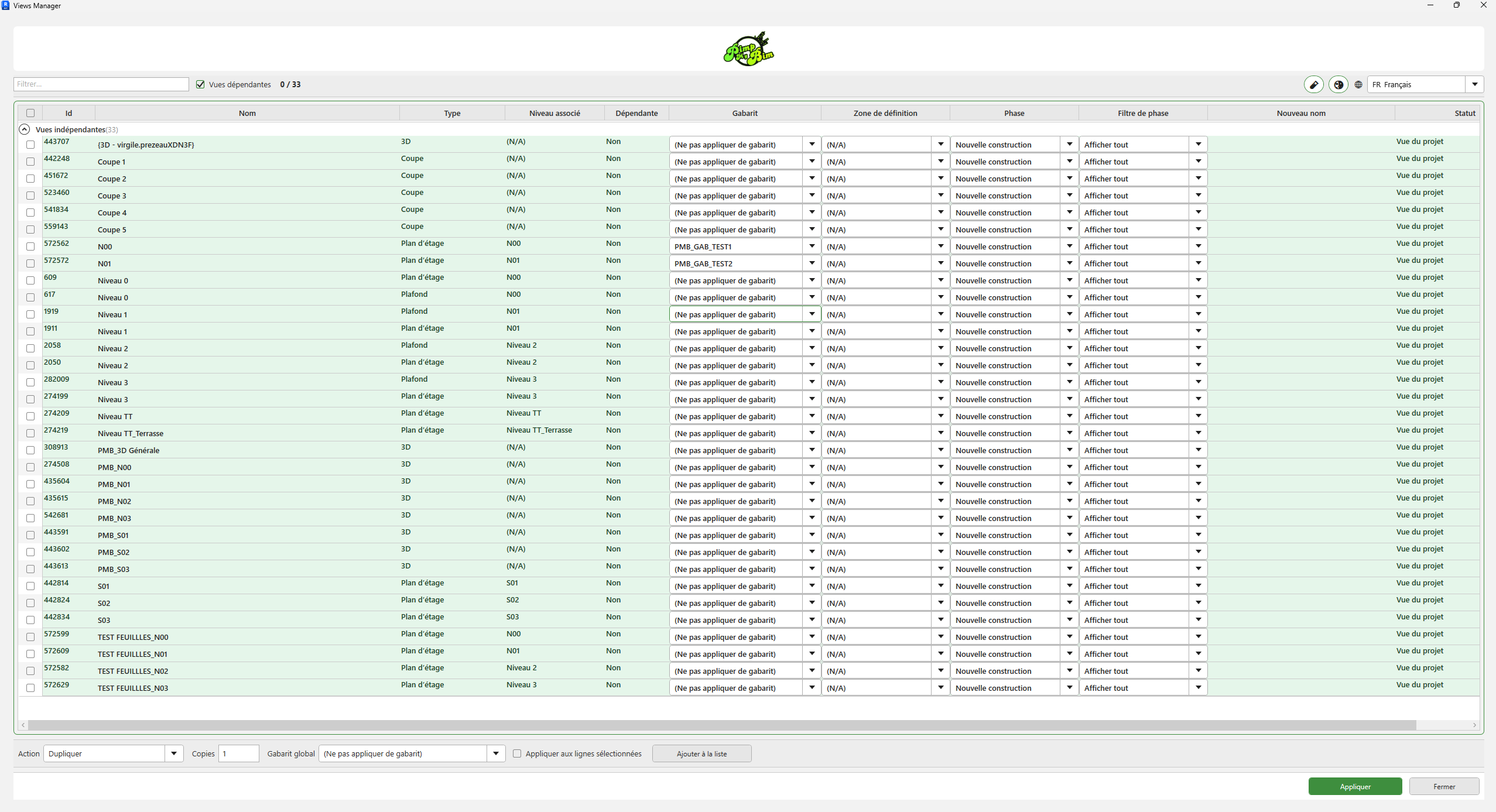The image size is (1496, 812).
Task: Toggle the Vues dépendantes checkbox
Action: pos(201,84)
